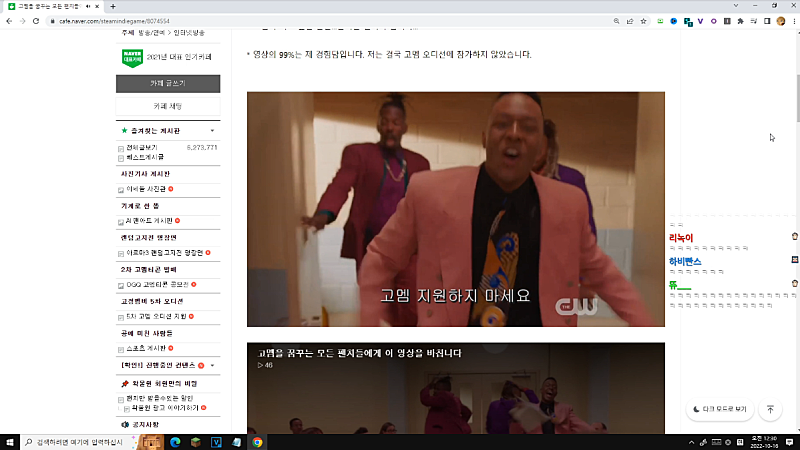Open a new browser tab
The width and height of the screenshot is (800, 450).
point(113,7)
